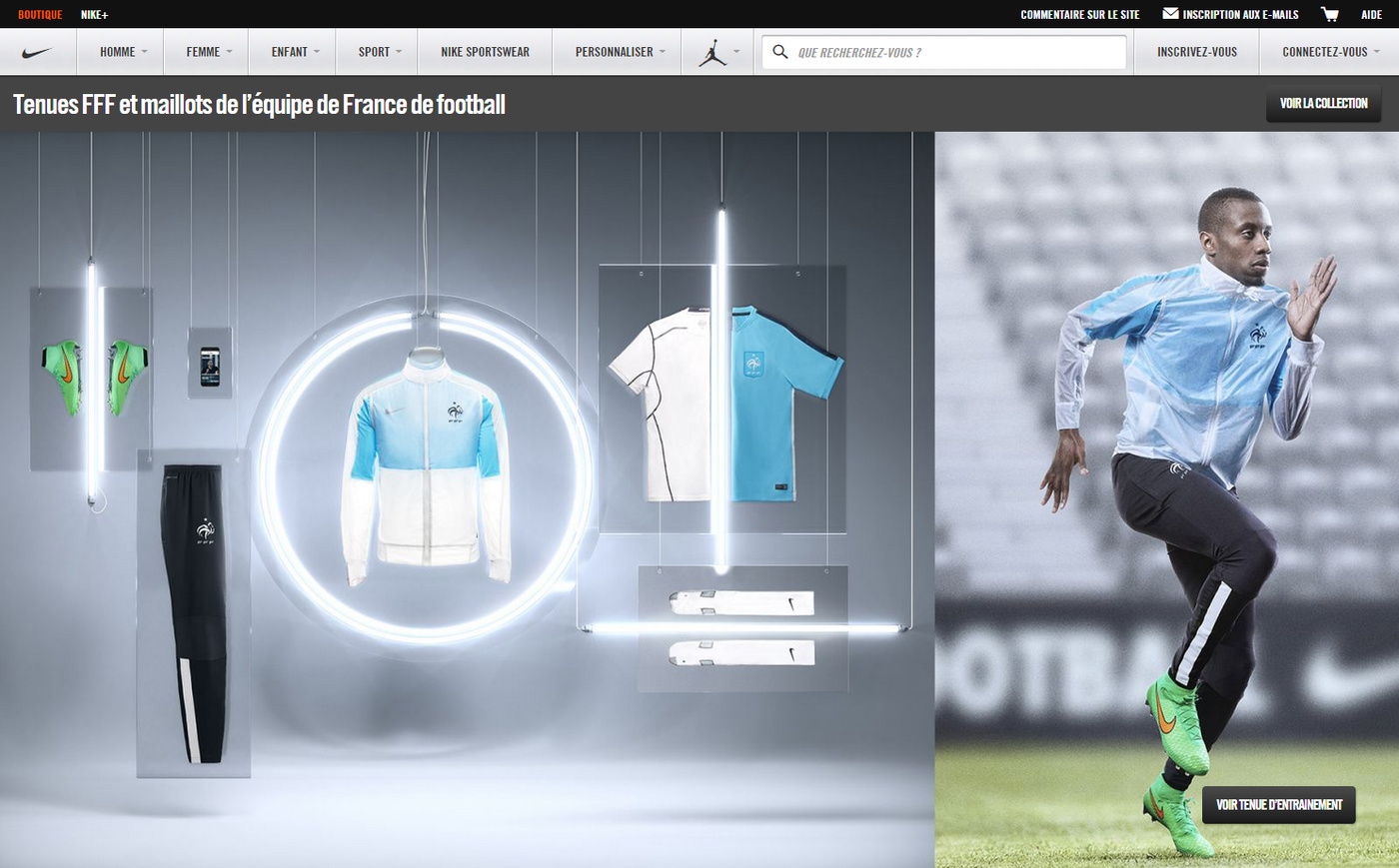Expand the Femme dropdown menu
1399x868 pixels.
pyautogui.click(x=209, y=52)
